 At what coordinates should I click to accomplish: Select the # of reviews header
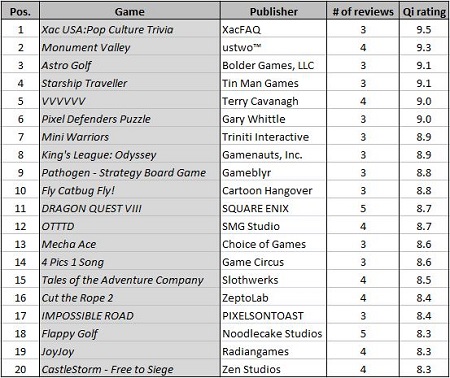coord(363,11)
